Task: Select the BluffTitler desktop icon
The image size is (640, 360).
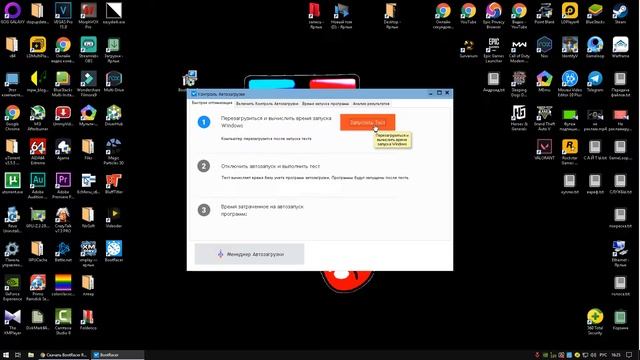Action: (113, 183)
